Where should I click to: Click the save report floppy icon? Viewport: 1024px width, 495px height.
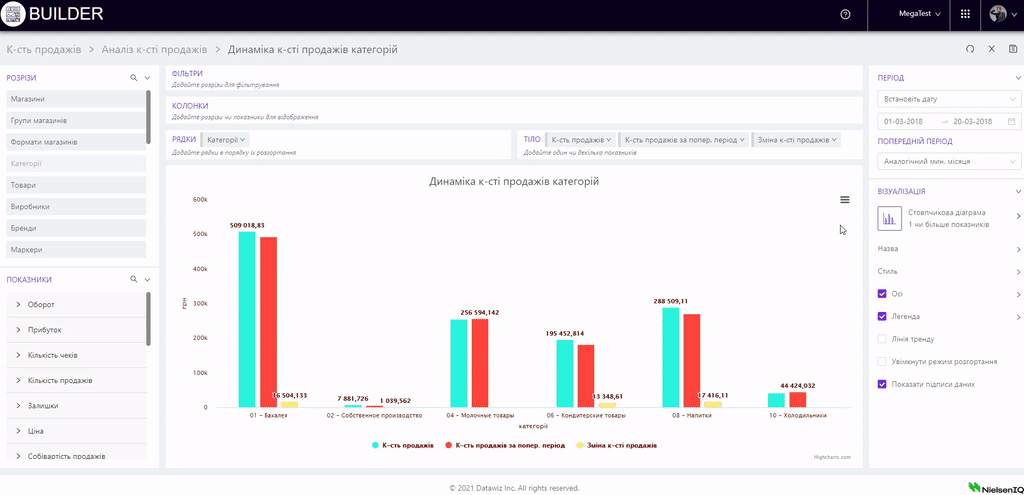tap(1013, 49)
